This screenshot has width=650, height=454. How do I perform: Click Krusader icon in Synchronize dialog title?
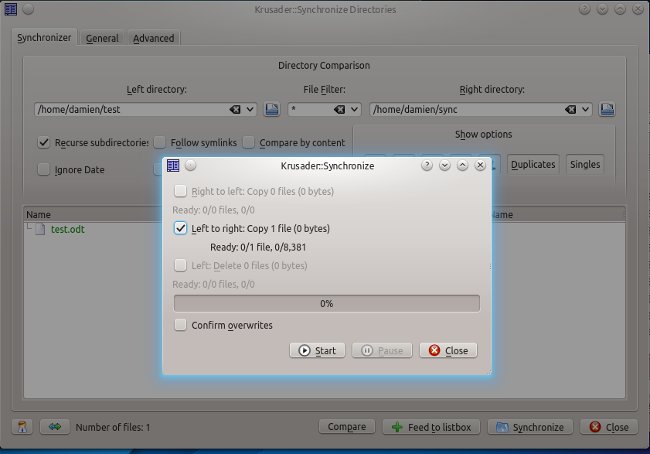pyautogui.click(x=173, y=165)
